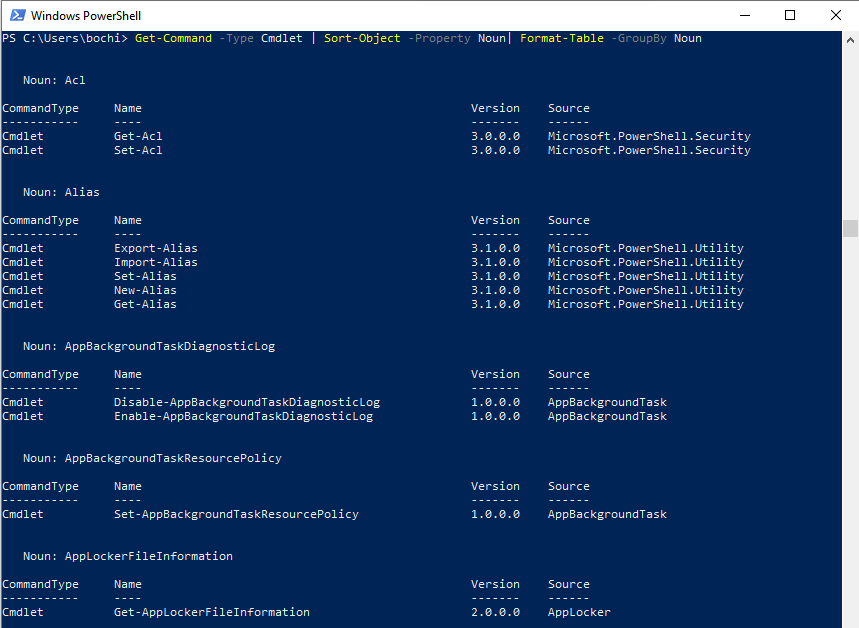Click the Noun: Alias group header

coord(61,192)
